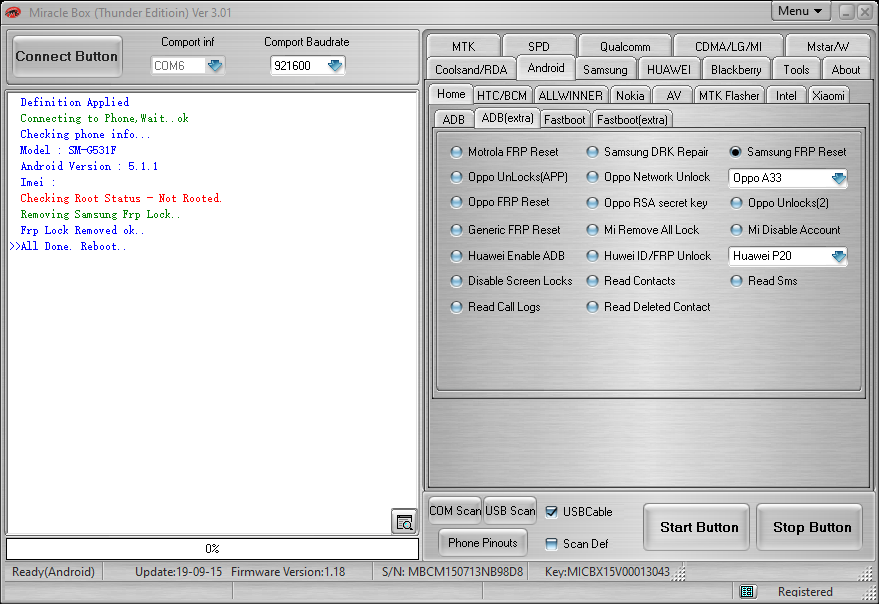Switch to AV sub-tab
This screenshot has width=879, height=604.
(x=673, y=95)
